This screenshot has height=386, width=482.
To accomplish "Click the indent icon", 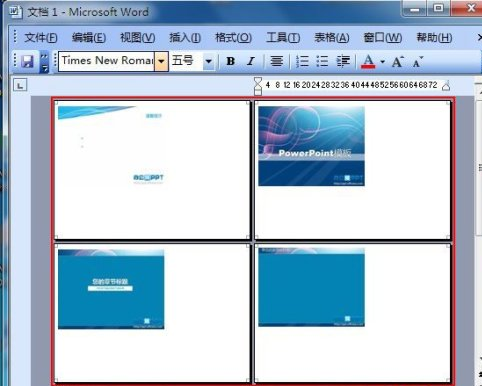I will click(x=343, y=61).
